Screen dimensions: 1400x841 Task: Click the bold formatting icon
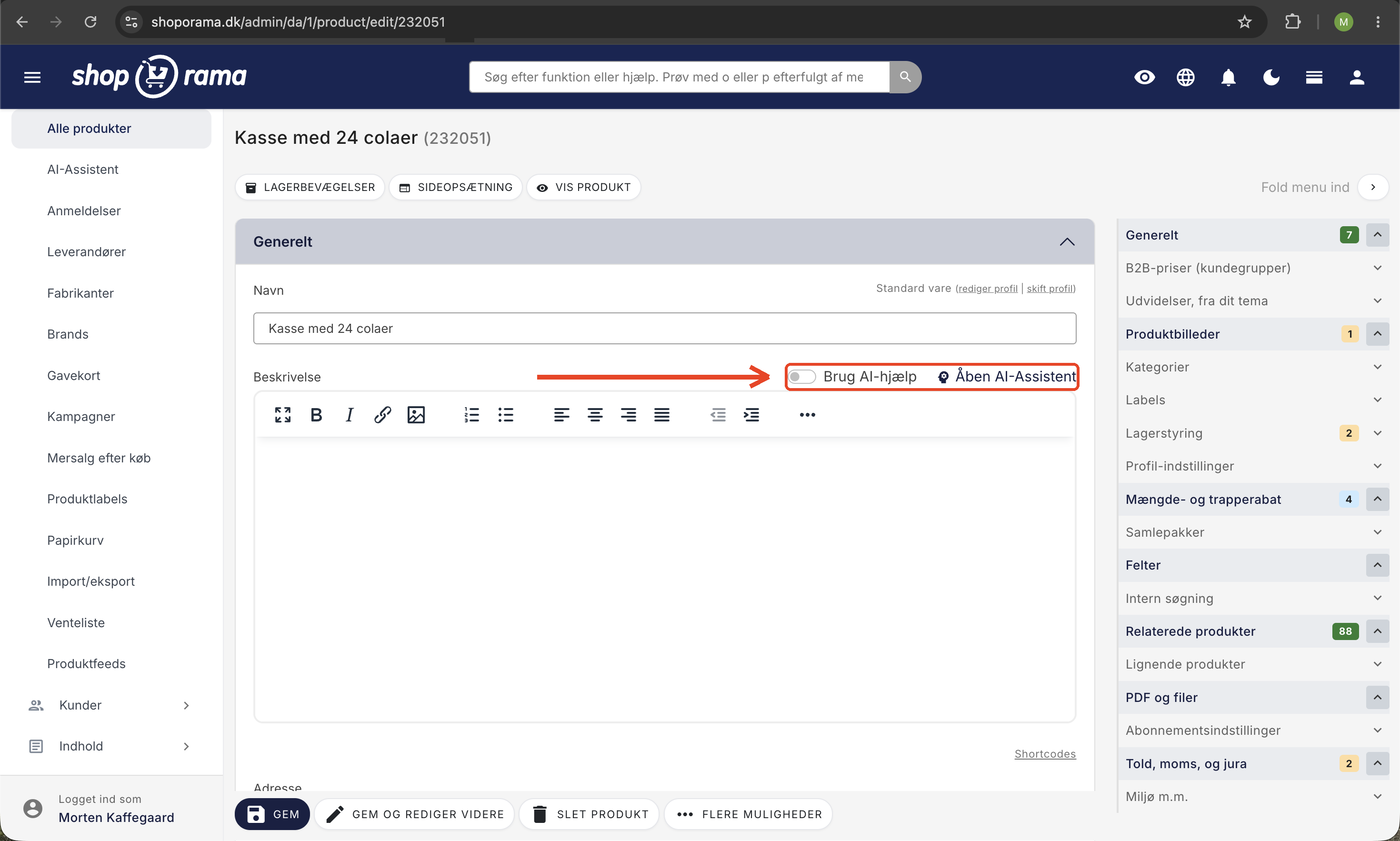tap(316, 415)
